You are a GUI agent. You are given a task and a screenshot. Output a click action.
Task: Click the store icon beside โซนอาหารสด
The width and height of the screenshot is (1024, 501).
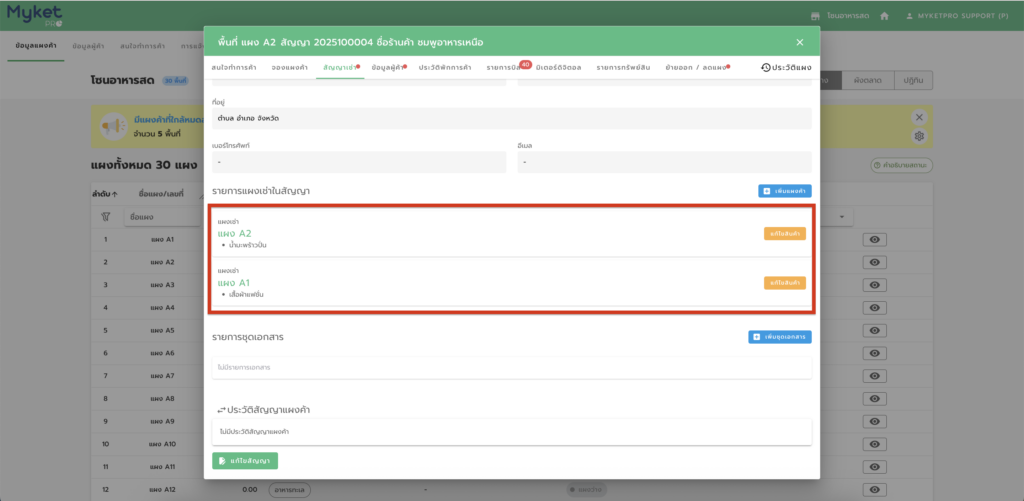(816, 16)
